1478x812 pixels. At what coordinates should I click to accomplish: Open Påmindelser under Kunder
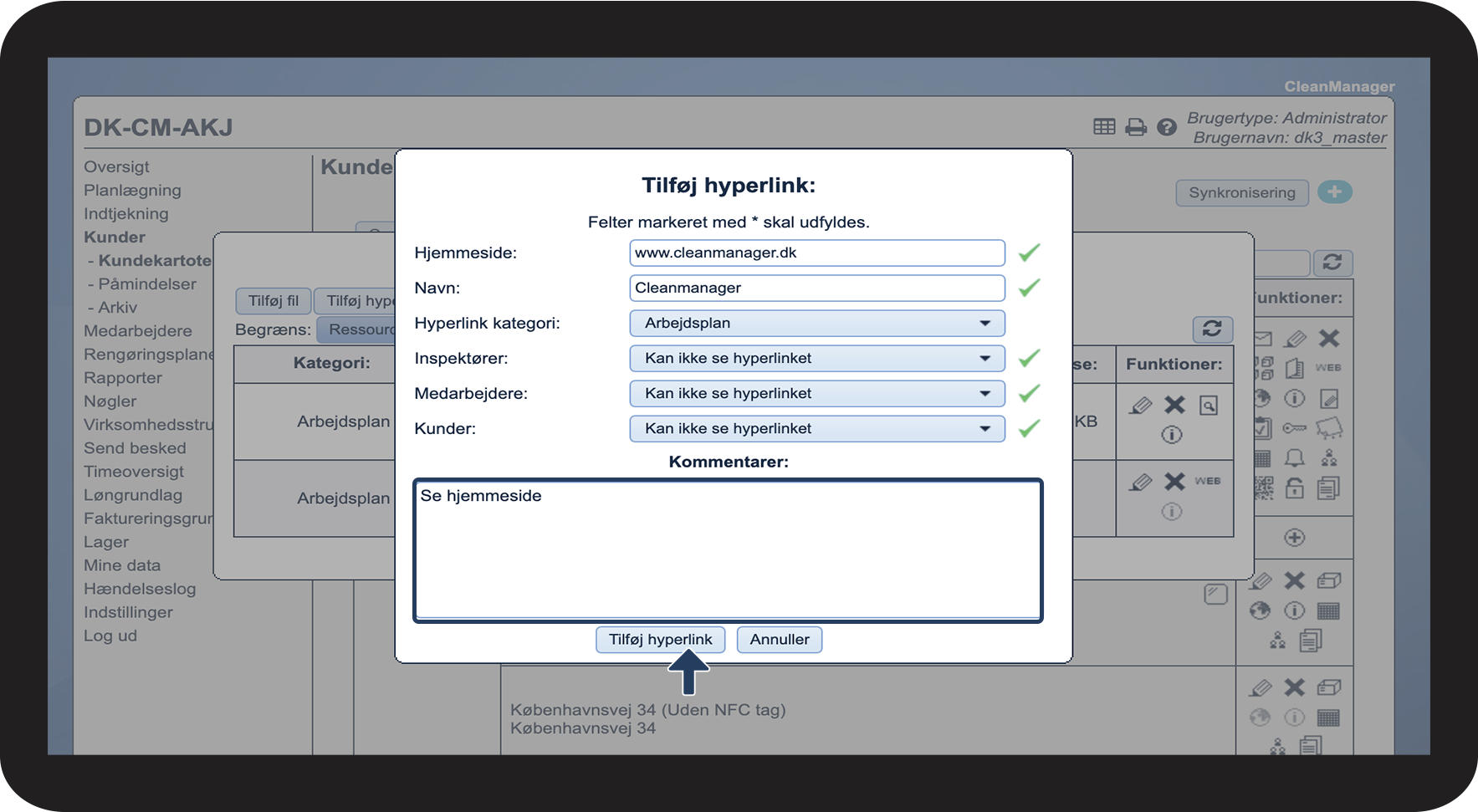tap(147, 284)
